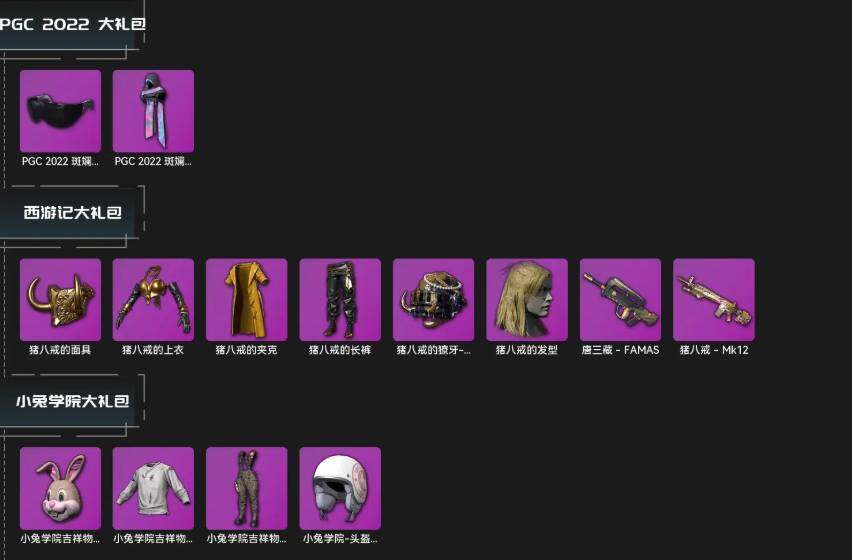The image size is (852, 560).
Task: Select the pink bunny head mascot icon
Action: click(x=60, y=488)
